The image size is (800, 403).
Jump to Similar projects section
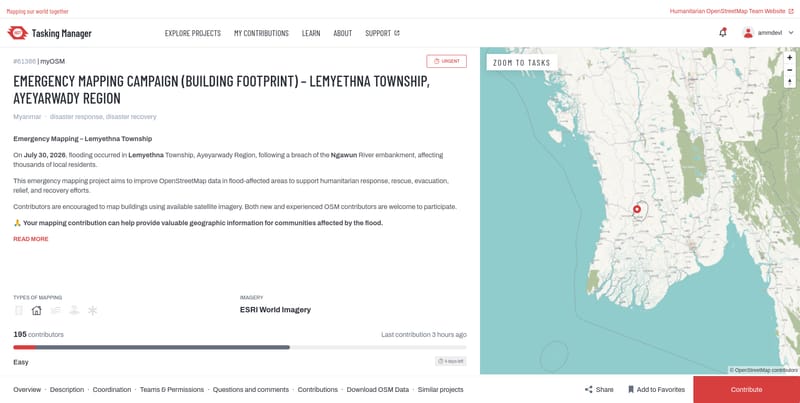[x=440, y=389]
